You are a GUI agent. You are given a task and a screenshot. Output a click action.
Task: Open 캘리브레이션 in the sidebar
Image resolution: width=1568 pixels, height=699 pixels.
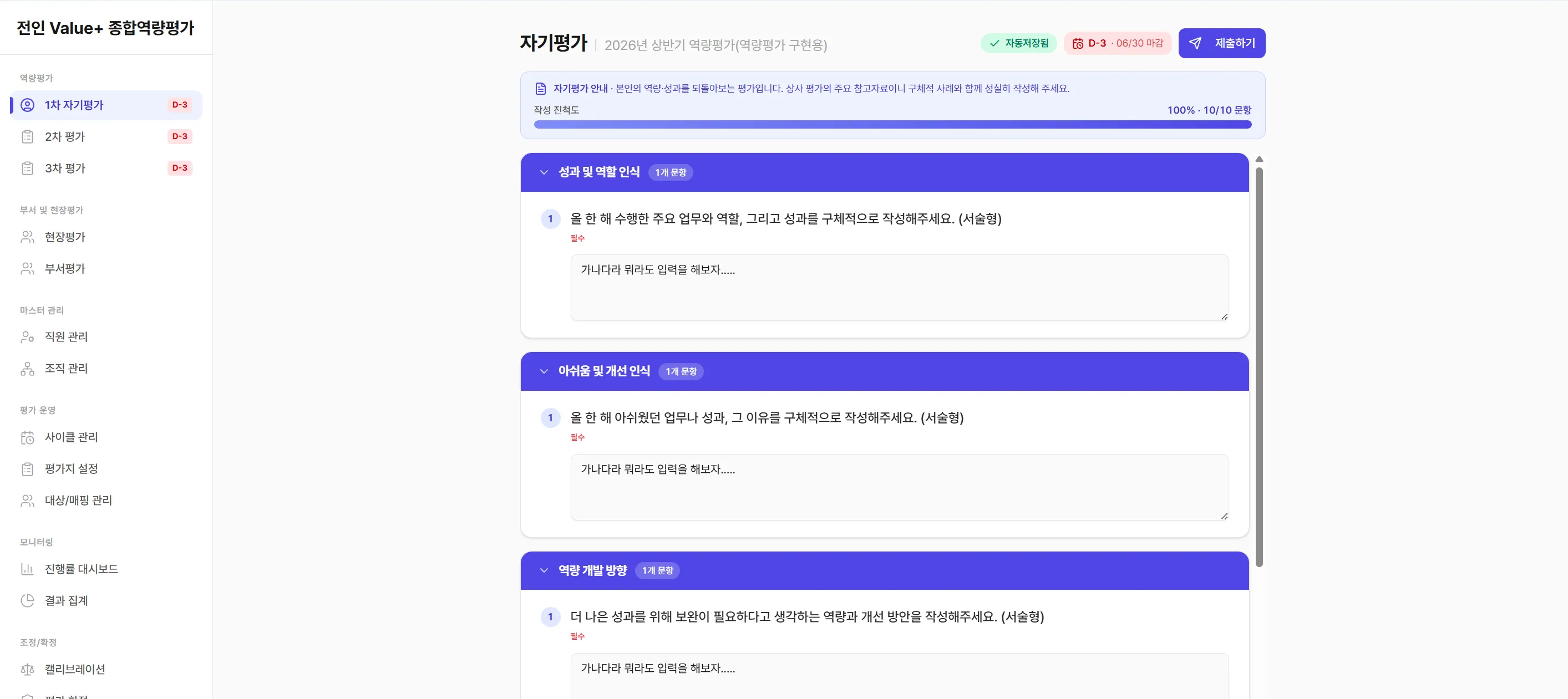click(106, 670)
